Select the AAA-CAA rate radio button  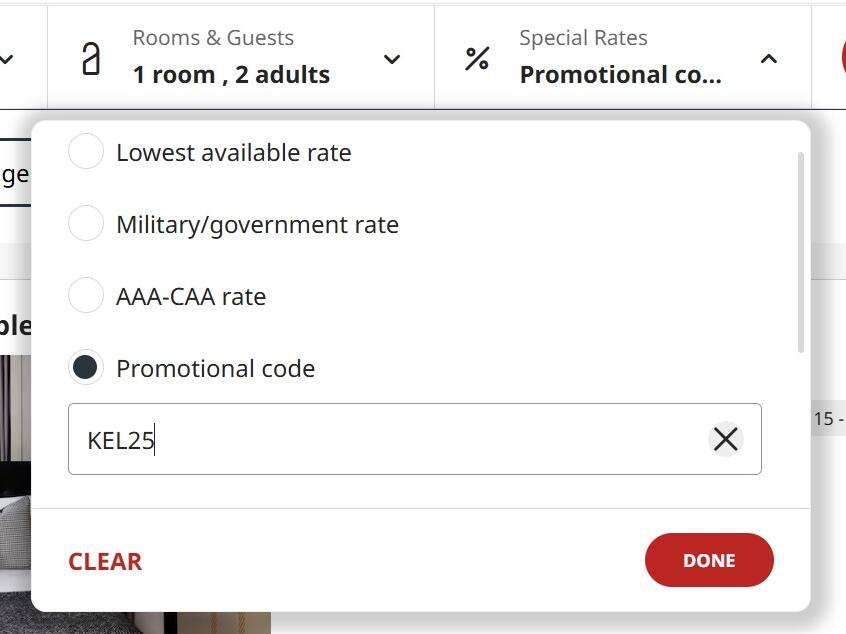[x=86, y=296]
